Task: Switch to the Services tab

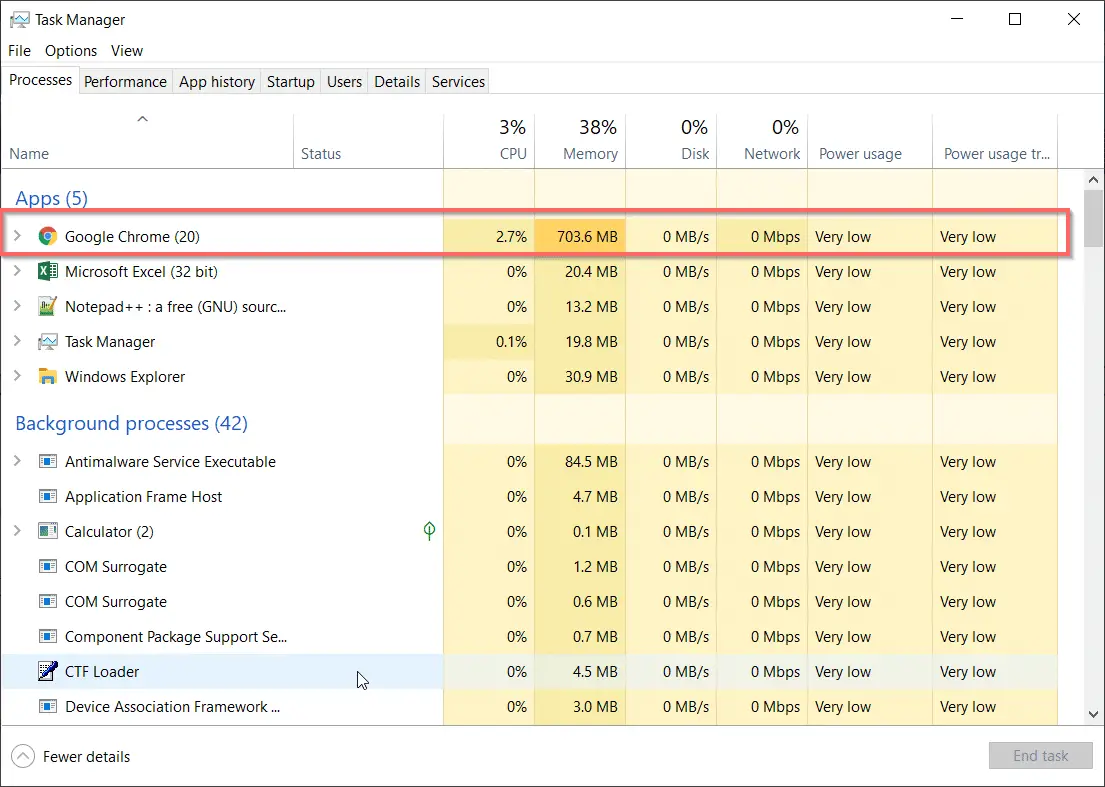Action: [458, 82]
